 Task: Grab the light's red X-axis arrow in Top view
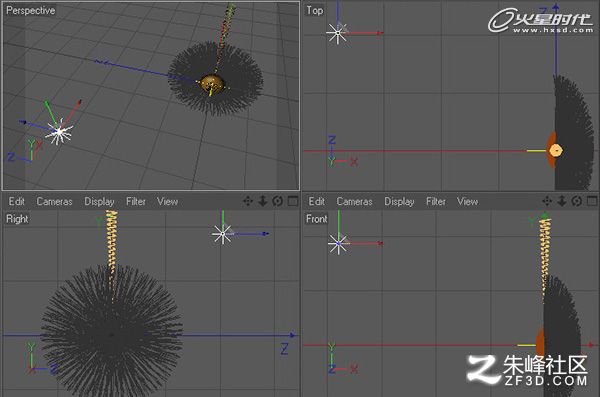(x=379, y=33)
